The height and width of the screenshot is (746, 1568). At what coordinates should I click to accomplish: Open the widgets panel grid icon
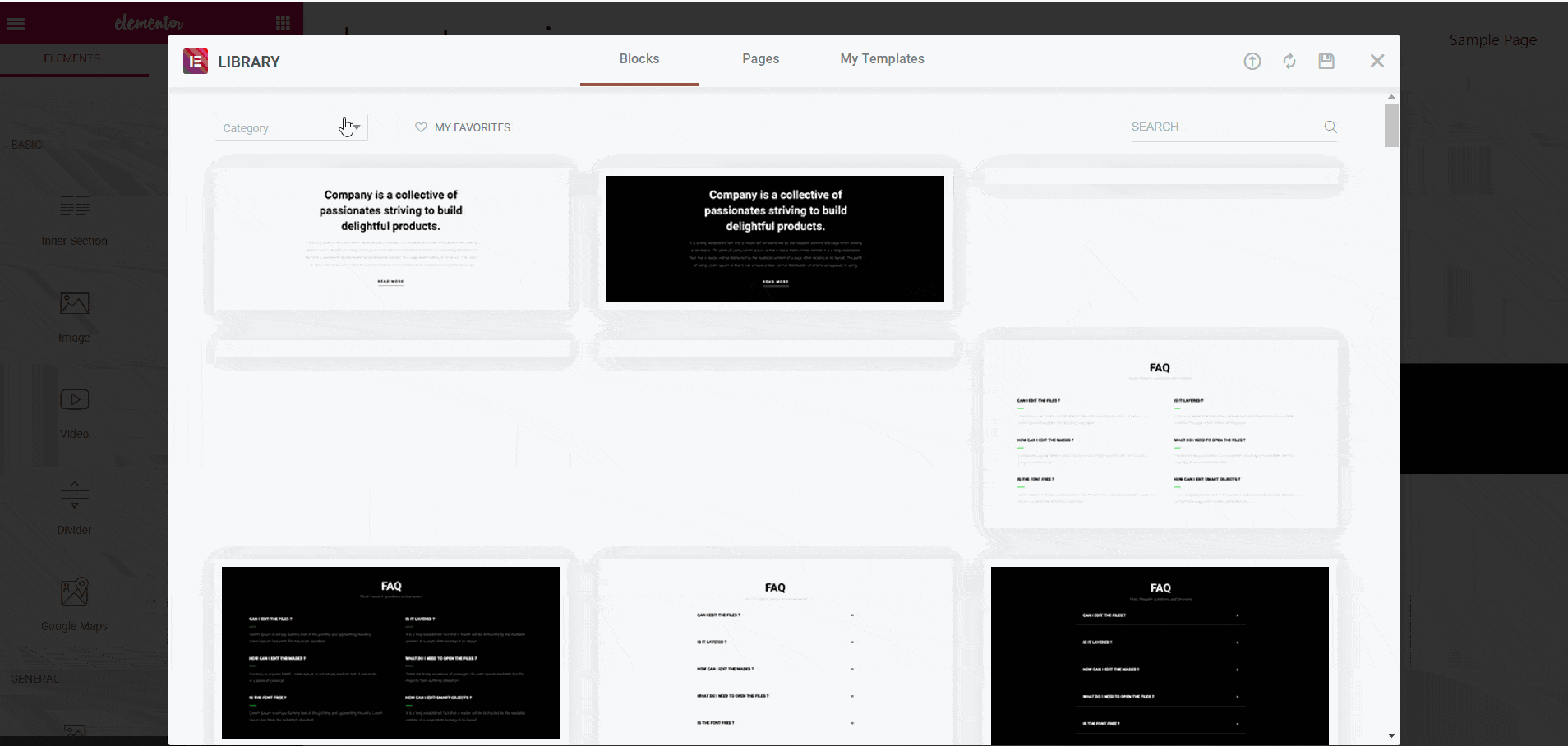(283, 22)
